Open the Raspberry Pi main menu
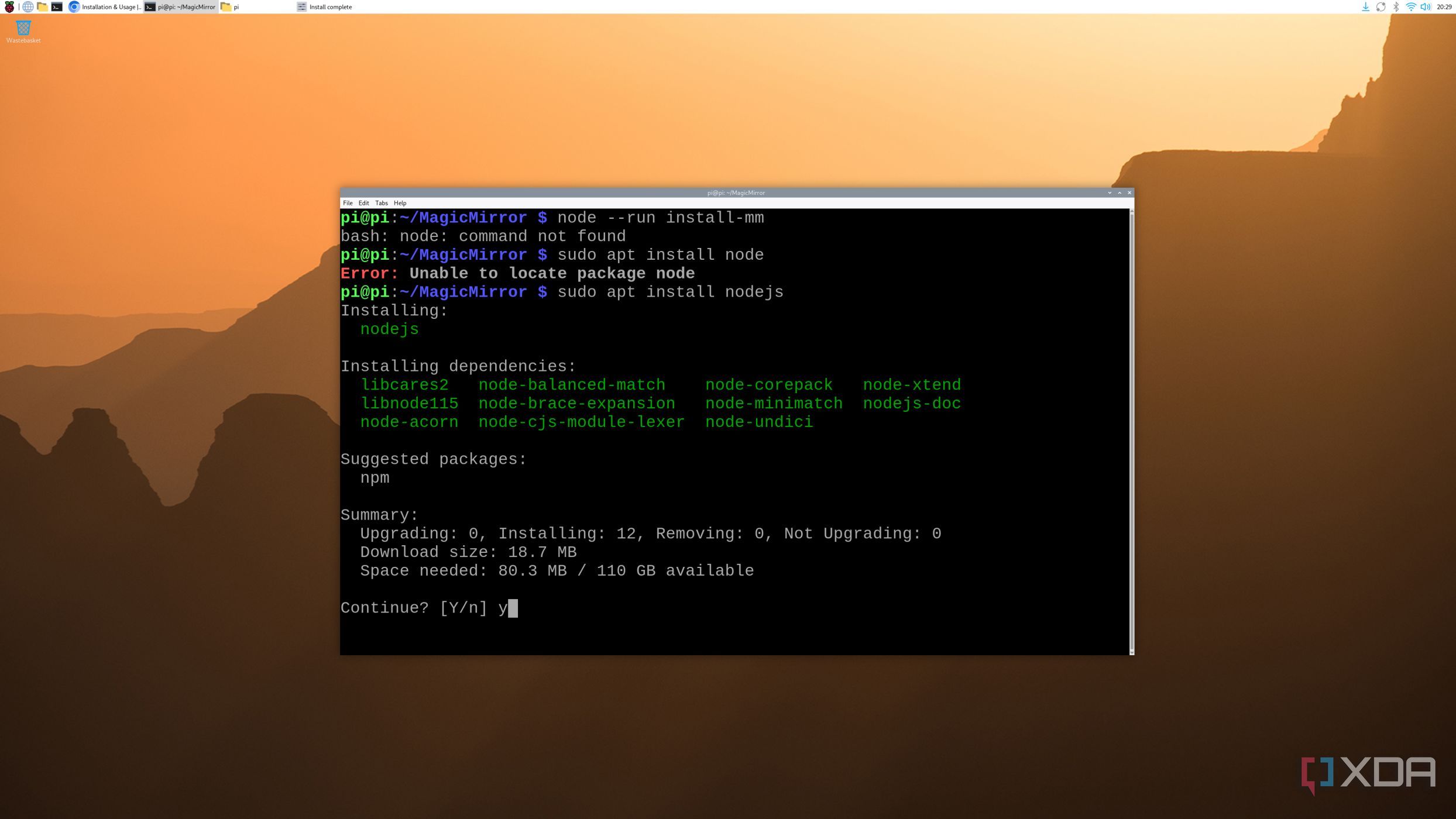 click(9, 7)
